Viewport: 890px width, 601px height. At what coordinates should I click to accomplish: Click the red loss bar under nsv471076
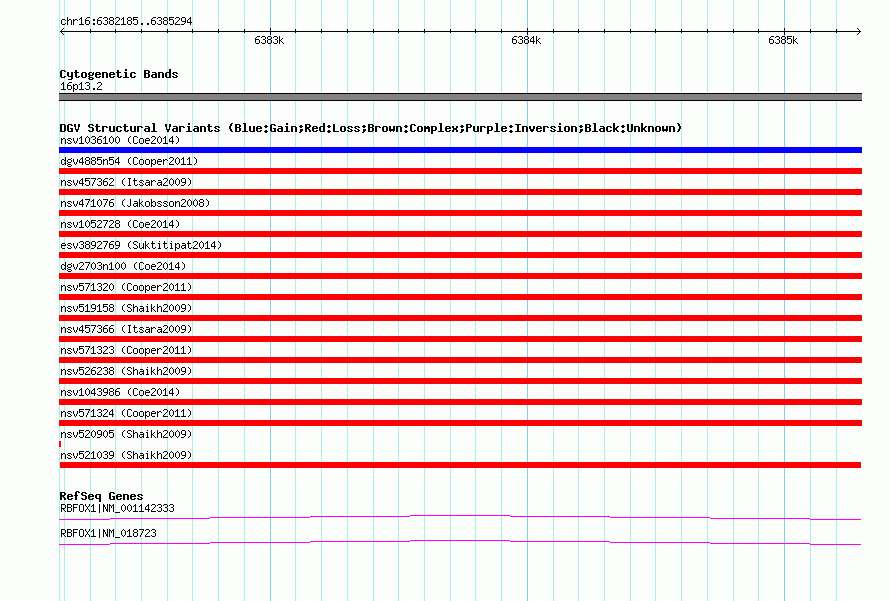(x=460, y=213)
